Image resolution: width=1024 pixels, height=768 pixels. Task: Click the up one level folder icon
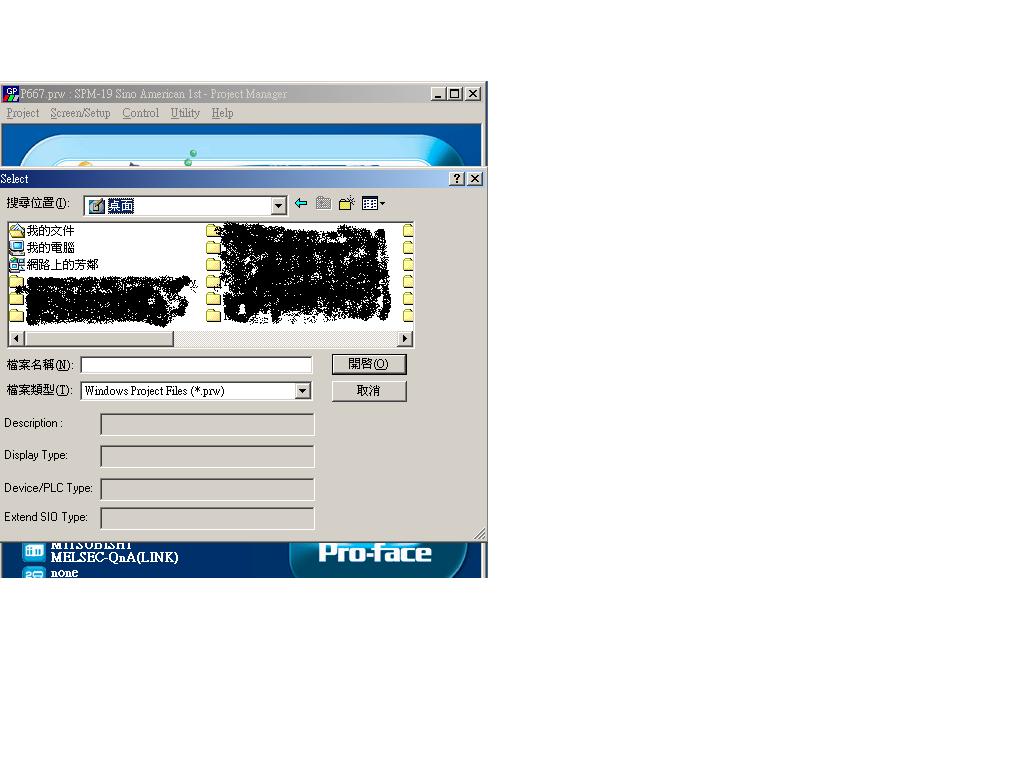click(323, 204)
